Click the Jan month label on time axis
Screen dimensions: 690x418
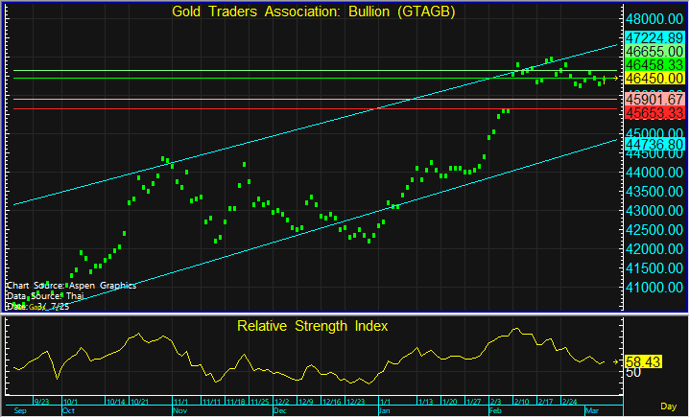[x=384, y=410]
